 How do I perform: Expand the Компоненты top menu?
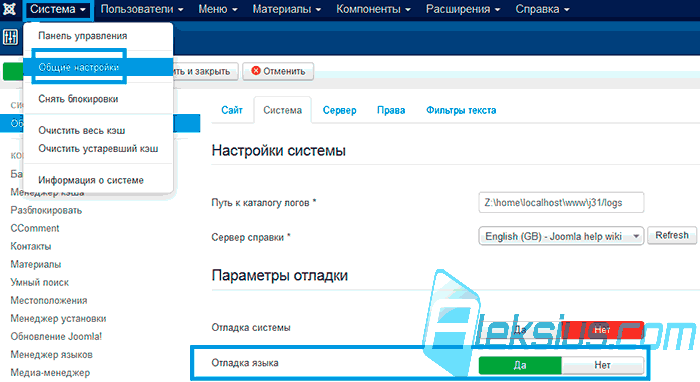pyautogui.click(x=373, y=9)
